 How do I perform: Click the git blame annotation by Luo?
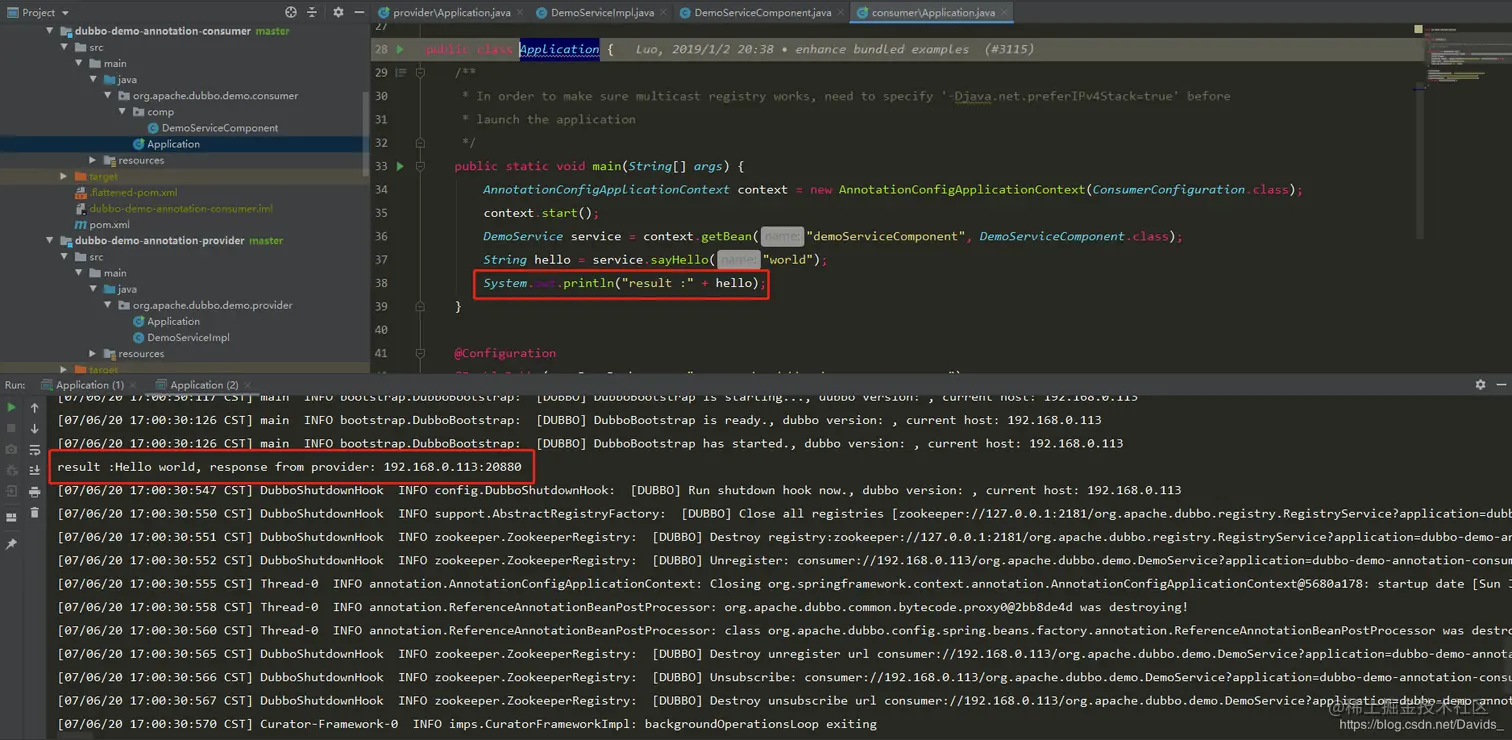click(835, 49)
